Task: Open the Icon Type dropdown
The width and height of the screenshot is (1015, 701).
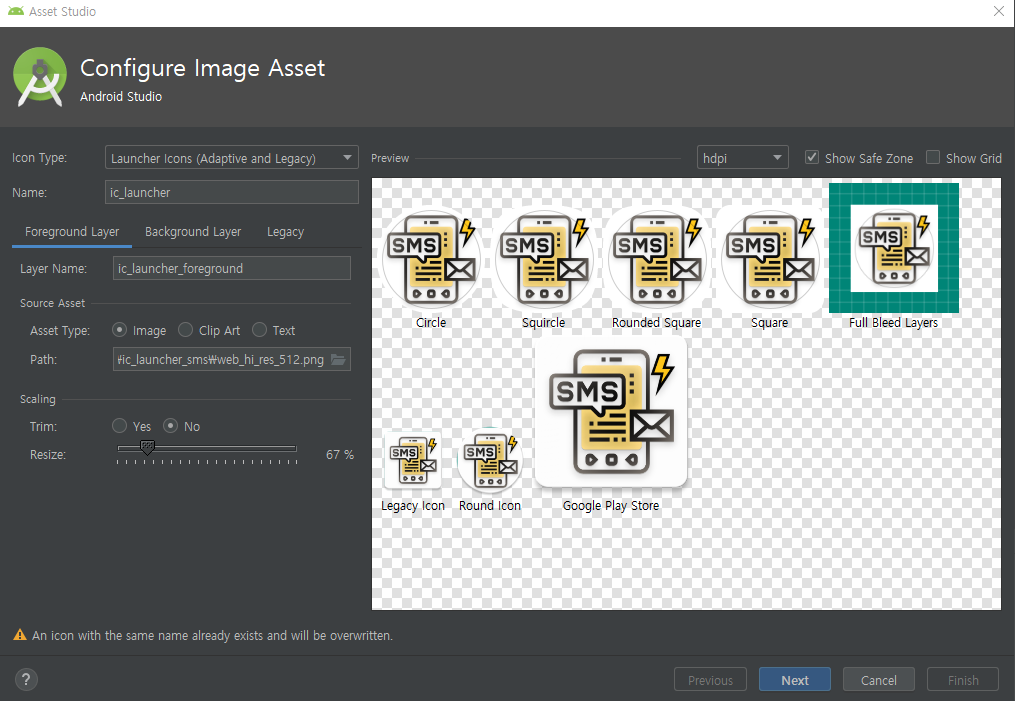Action: click(232, 157)
